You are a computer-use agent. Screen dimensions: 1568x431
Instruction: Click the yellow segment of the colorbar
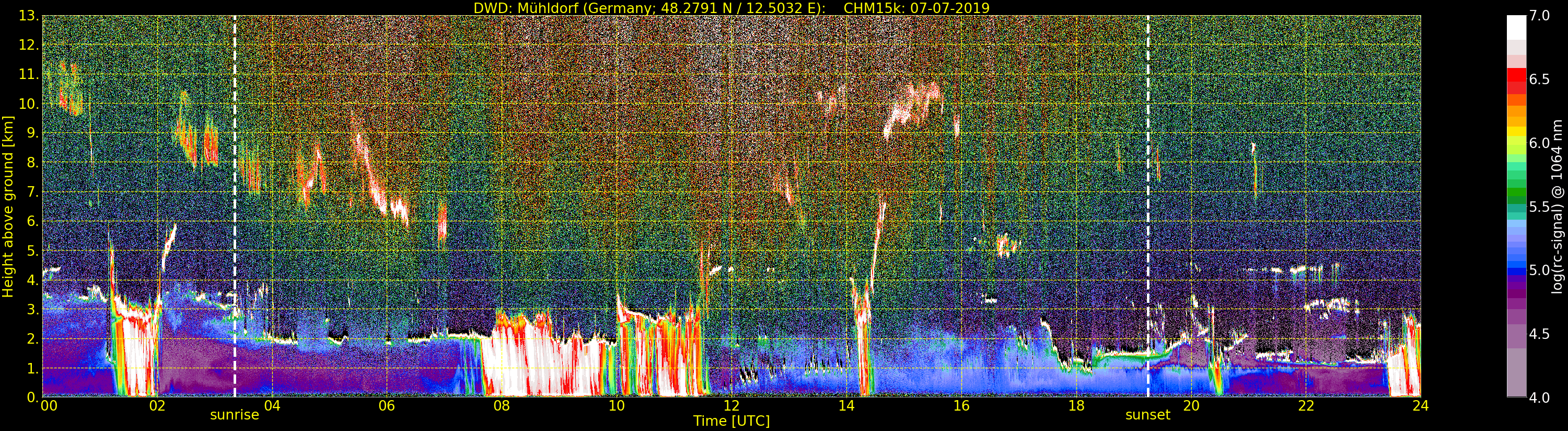(1516, 132)
